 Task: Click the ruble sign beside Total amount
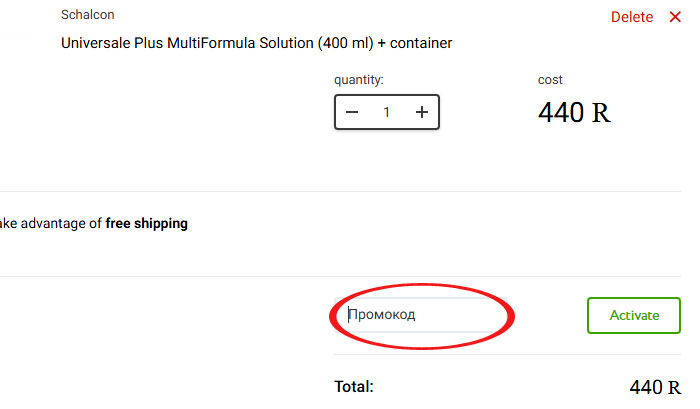click(674, 388)
